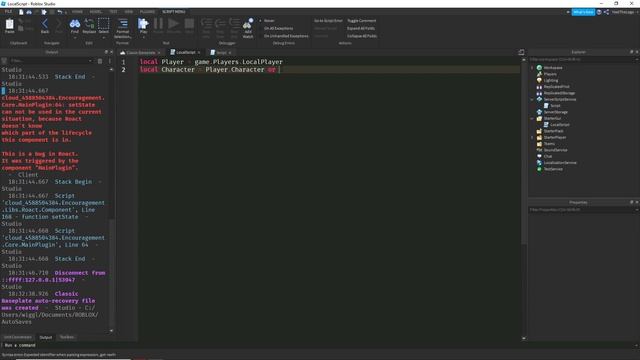
Task: Open the FILE menu
Action: (x=8, y=12)
